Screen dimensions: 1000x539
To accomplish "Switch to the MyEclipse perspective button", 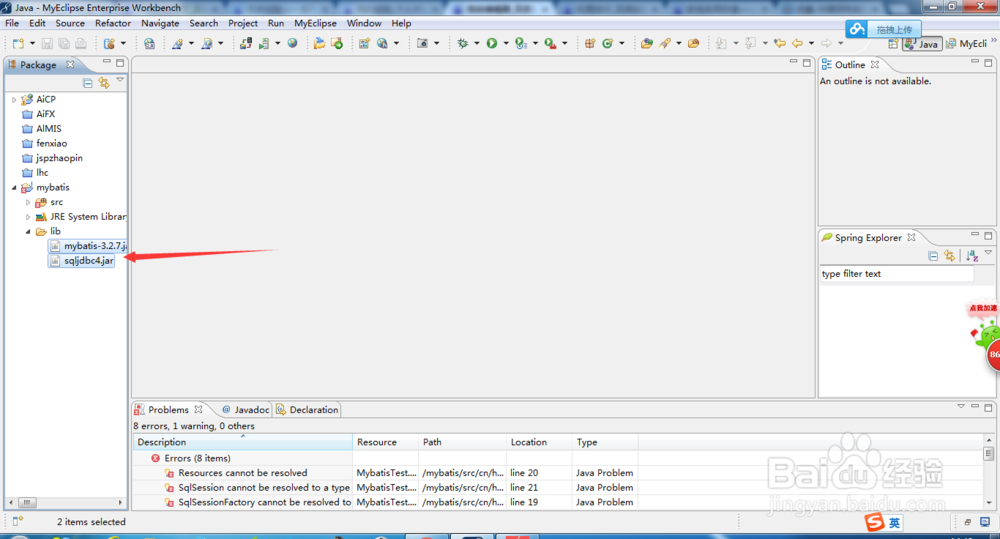I will click(966, 44).
